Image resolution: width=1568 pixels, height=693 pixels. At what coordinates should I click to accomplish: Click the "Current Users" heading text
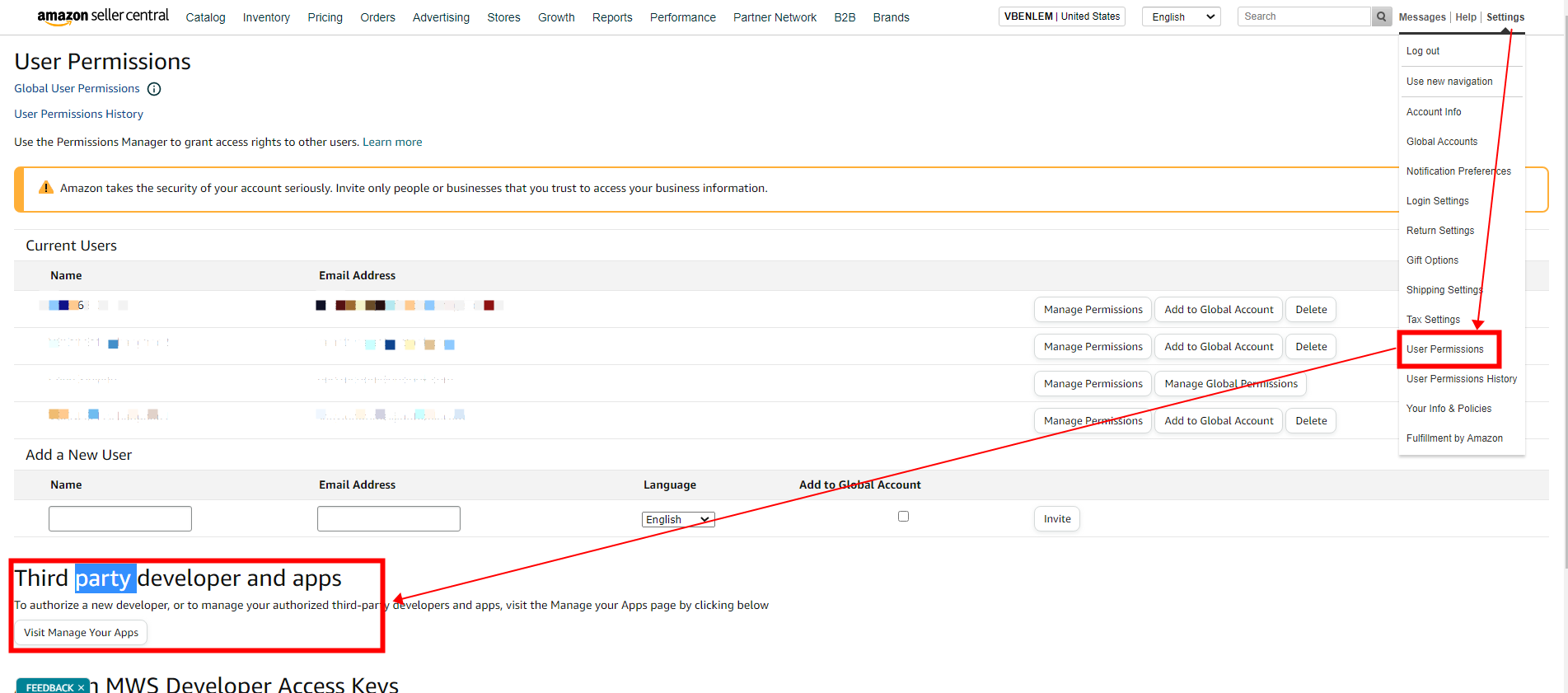pyautogui.click(x=71, y=246)
